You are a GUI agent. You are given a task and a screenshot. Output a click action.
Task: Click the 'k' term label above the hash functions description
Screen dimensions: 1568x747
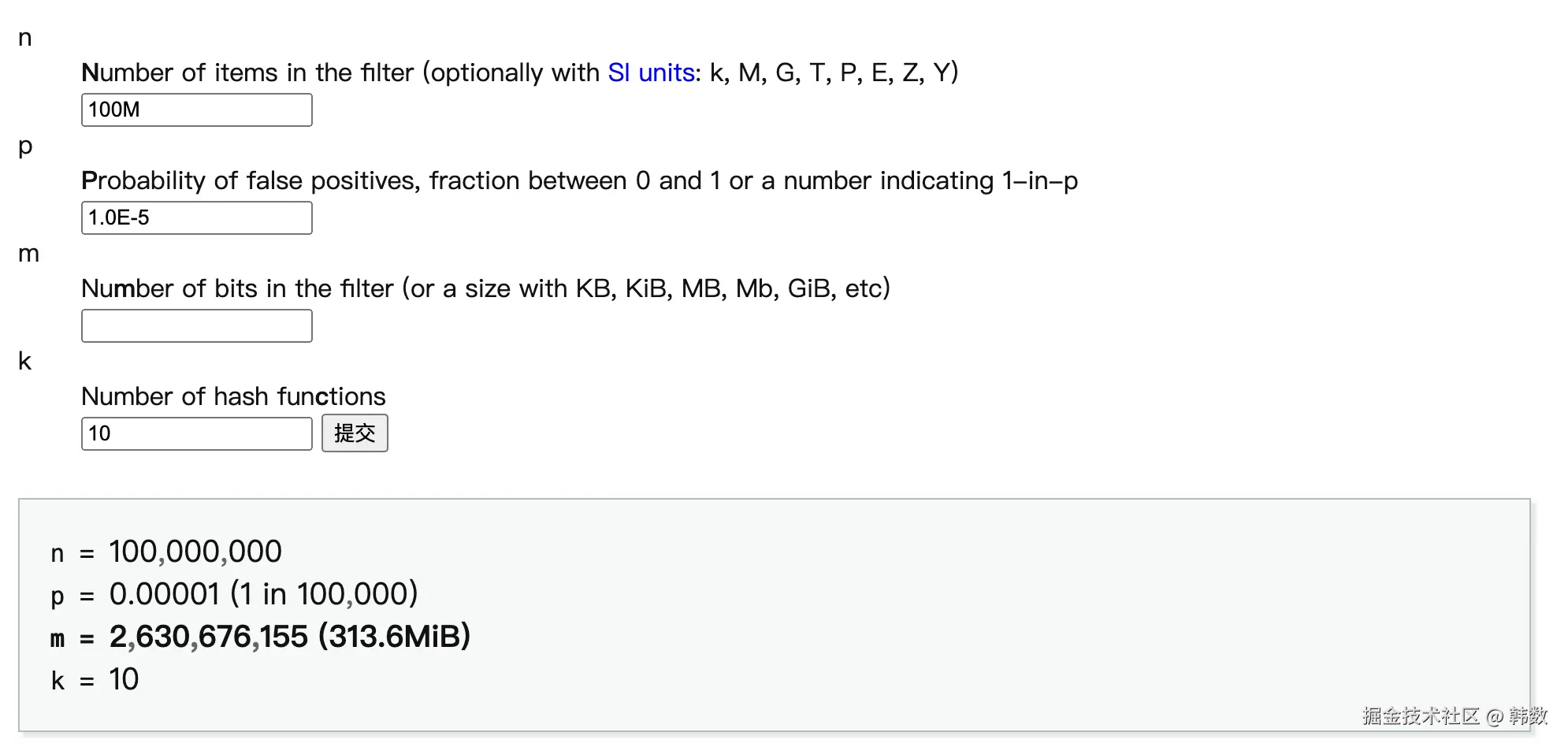tap(25, 362)
